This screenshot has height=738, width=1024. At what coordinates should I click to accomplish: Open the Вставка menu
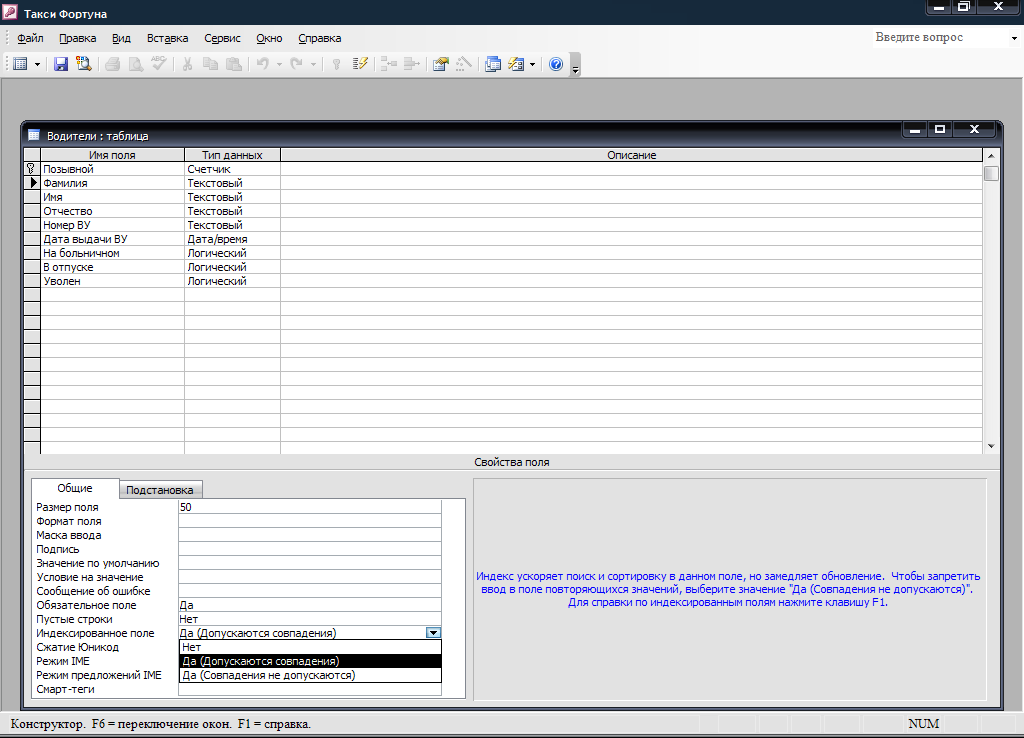[167, 38]
